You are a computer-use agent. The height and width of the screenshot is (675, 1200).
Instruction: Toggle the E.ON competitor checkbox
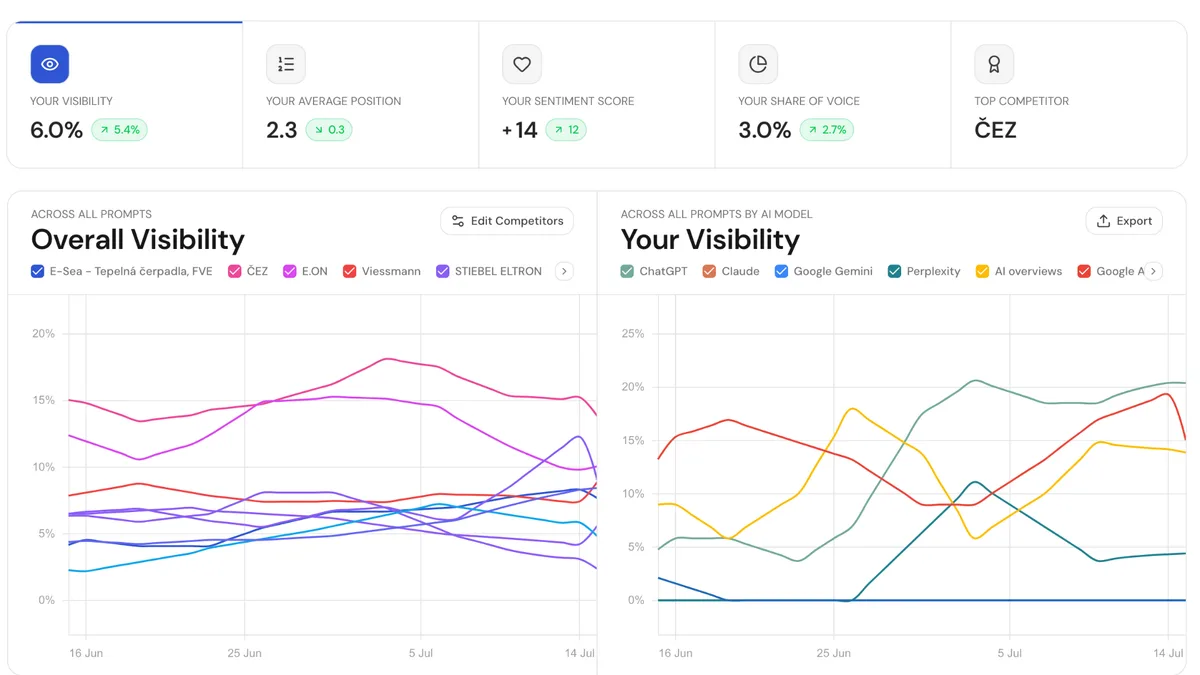click(x=290, y=271)
